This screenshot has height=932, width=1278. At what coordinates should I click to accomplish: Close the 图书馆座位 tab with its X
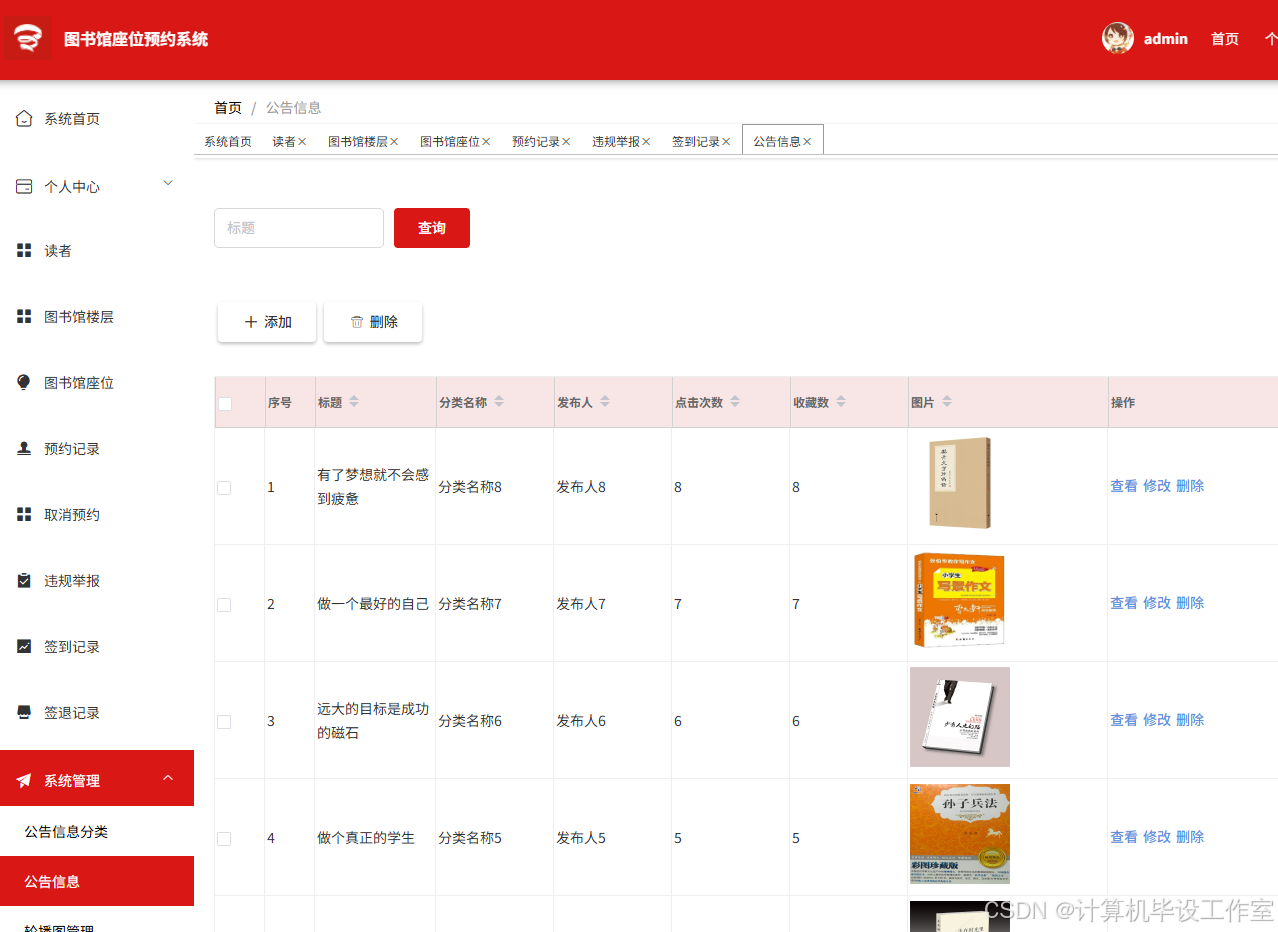click(486, 142)
